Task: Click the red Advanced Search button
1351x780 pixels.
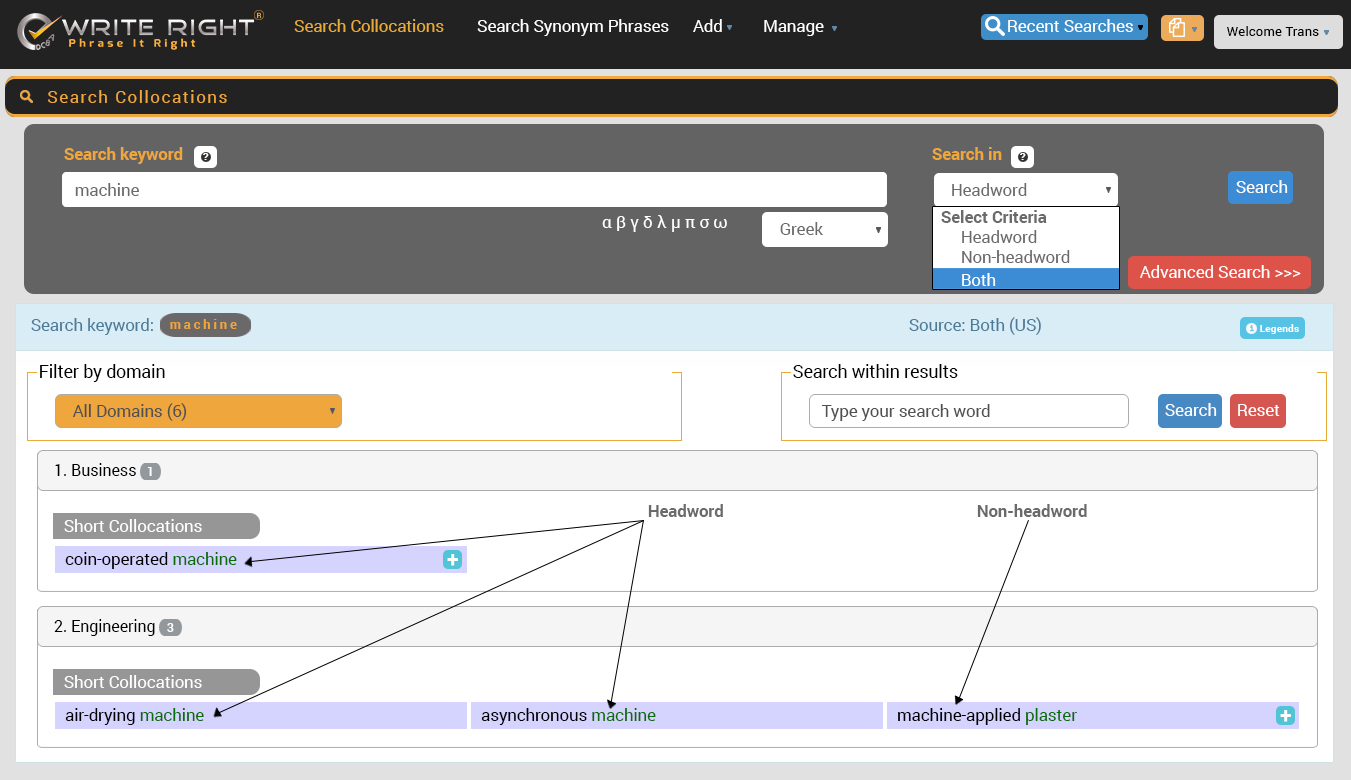Action: 1219,272
